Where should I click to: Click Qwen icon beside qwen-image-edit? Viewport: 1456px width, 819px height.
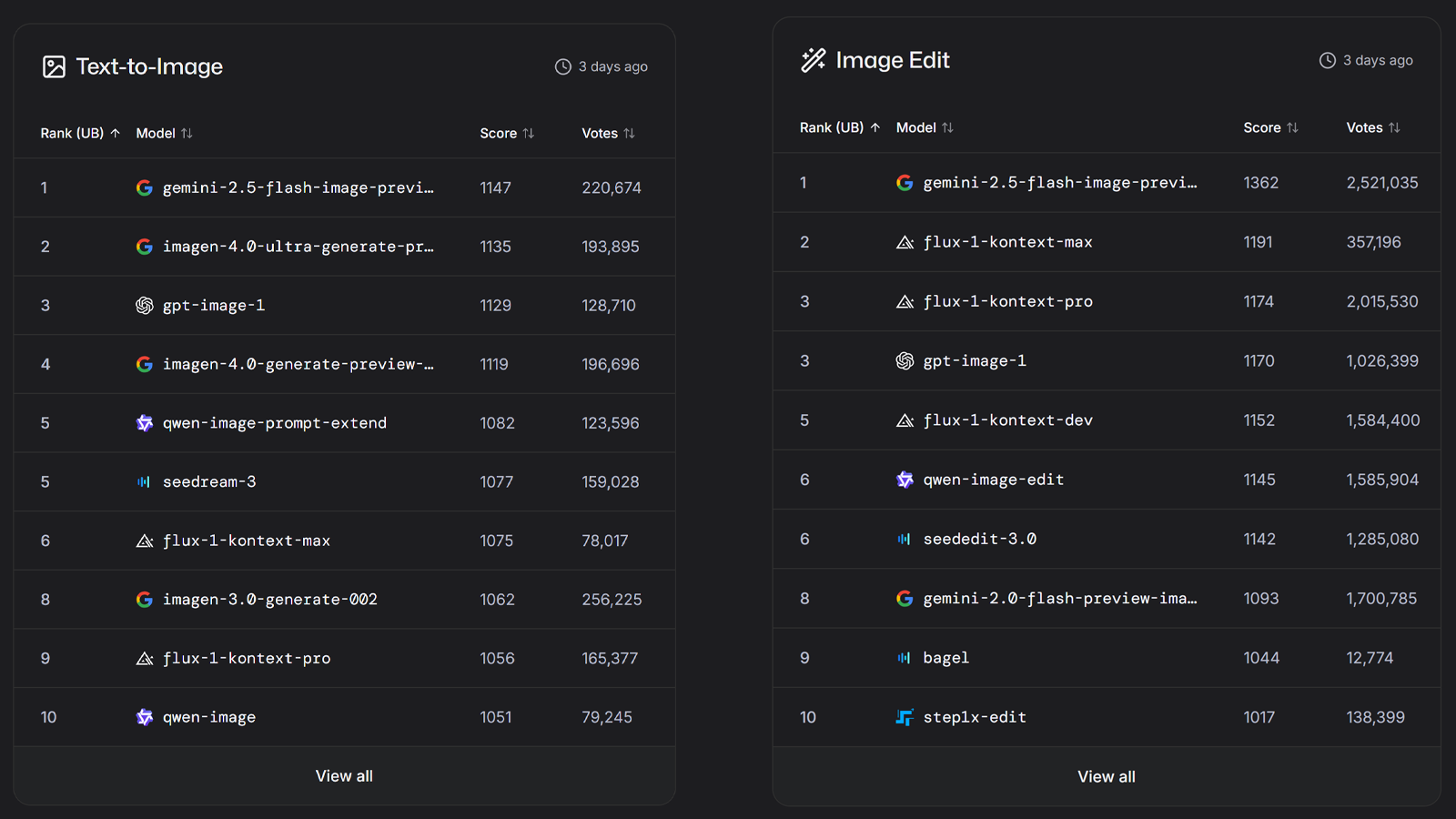click(x=905, y=480)
